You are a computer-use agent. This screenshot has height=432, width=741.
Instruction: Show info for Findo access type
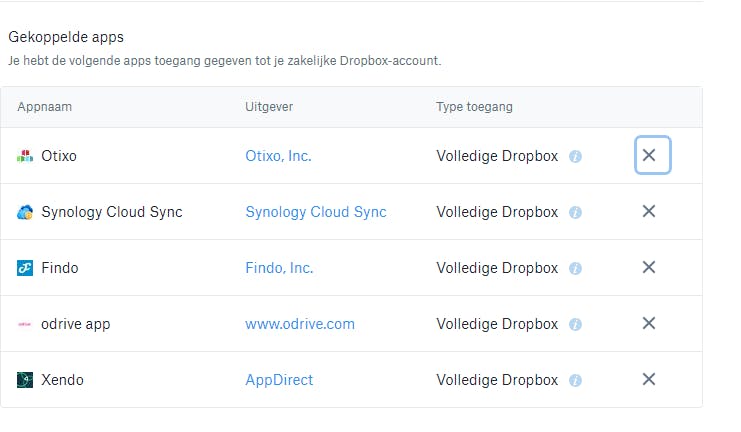(575, 269)
